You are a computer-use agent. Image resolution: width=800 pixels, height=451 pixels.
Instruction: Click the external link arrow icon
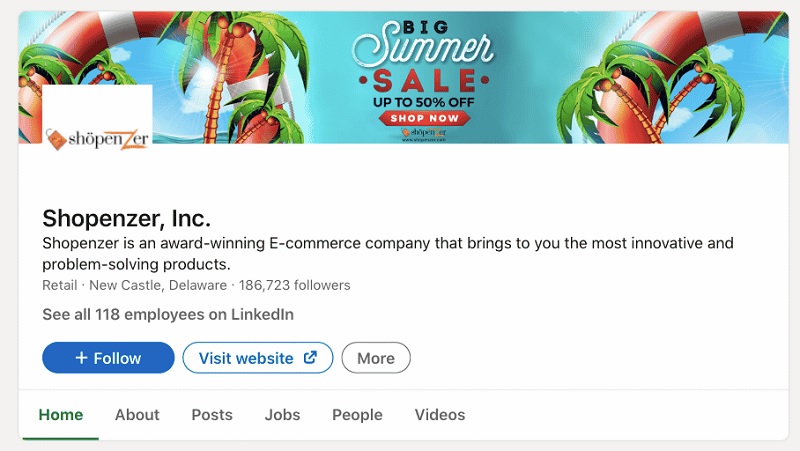(310, 357)
